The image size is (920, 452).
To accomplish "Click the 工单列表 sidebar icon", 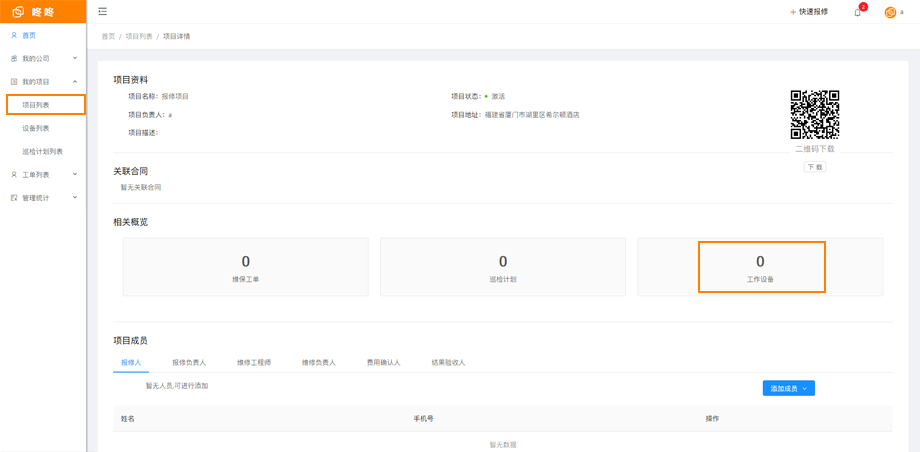I will tap(14, 174).
